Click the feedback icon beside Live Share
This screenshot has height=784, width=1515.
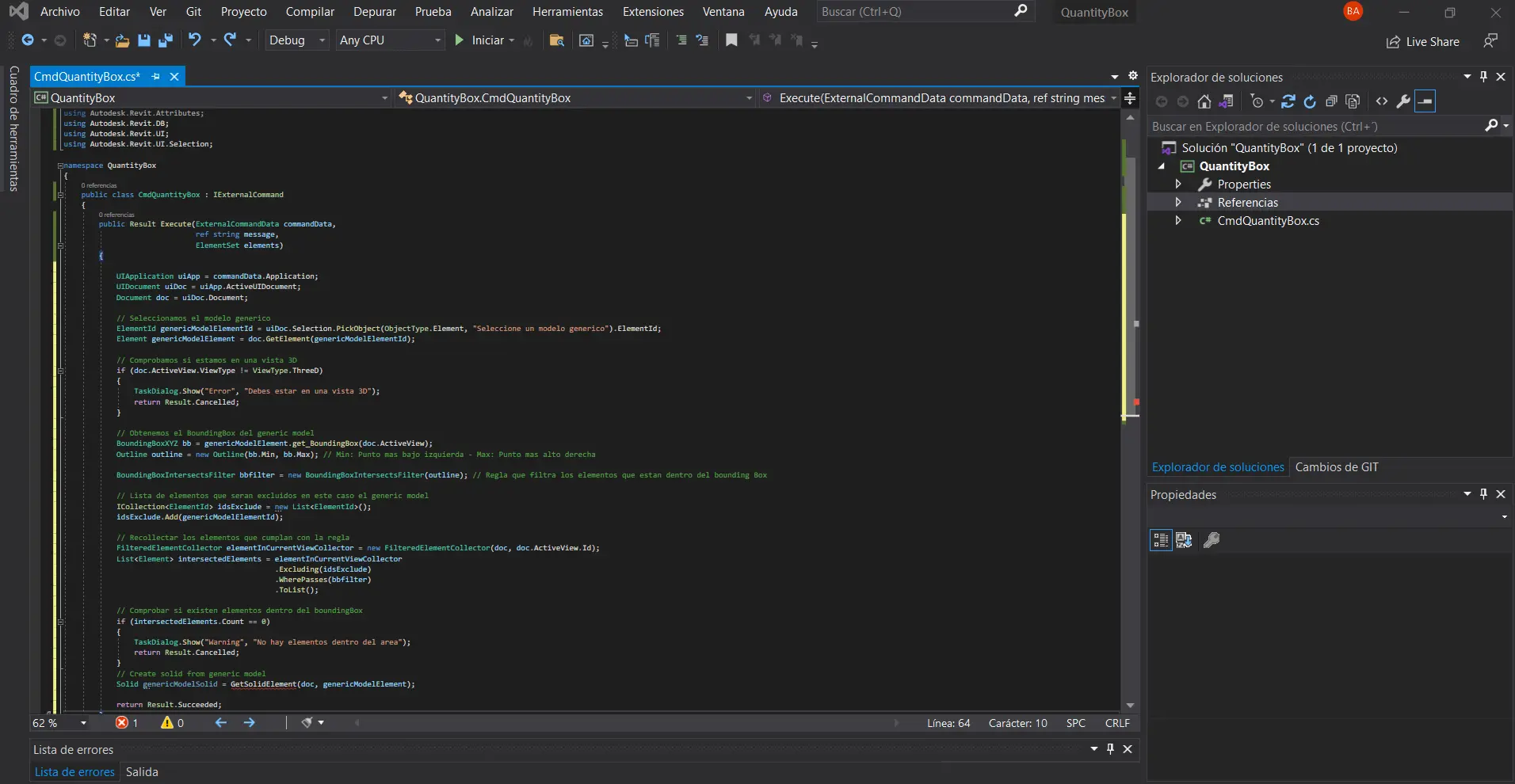1490,41
